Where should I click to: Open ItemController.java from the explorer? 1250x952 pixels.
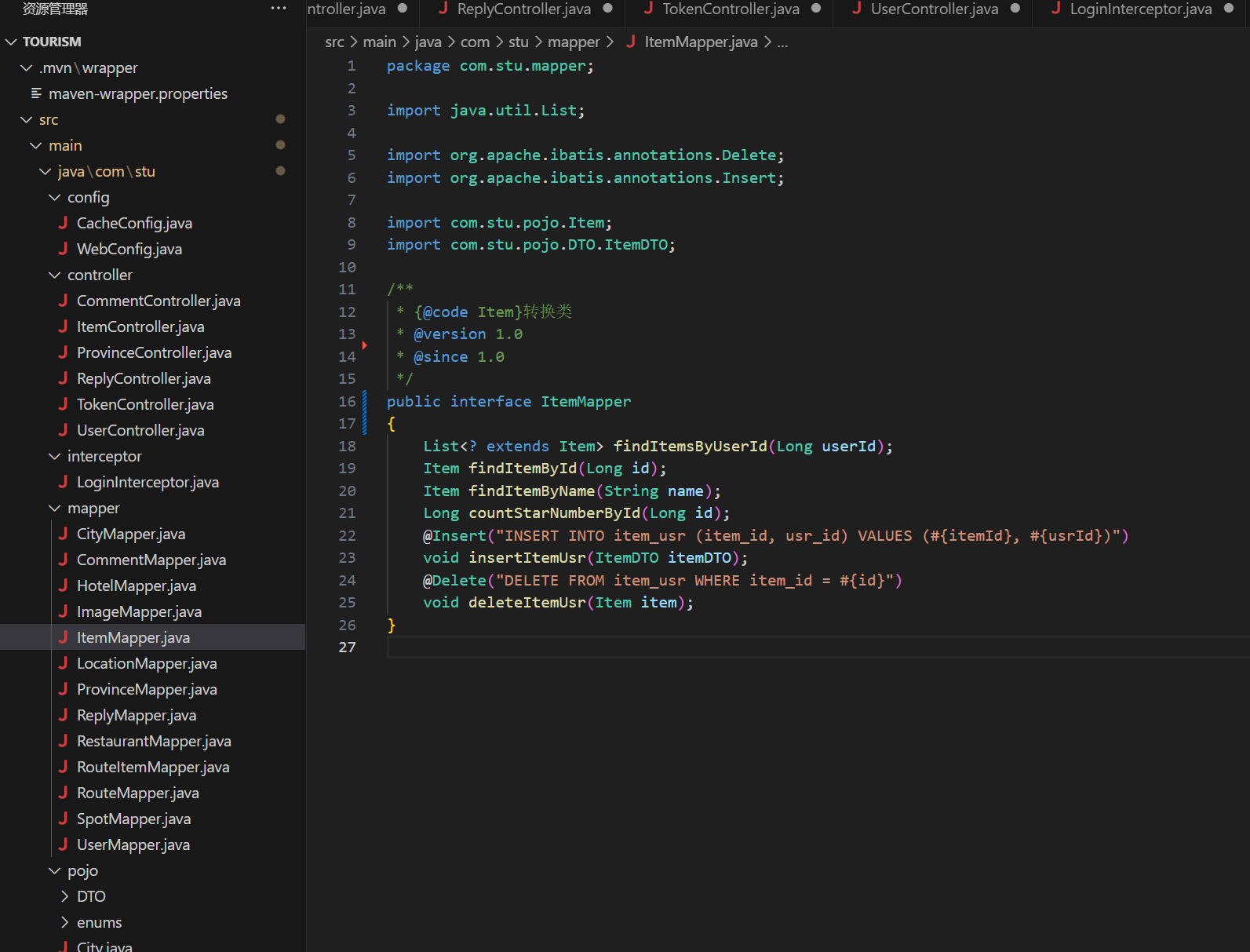pos(140,326)
